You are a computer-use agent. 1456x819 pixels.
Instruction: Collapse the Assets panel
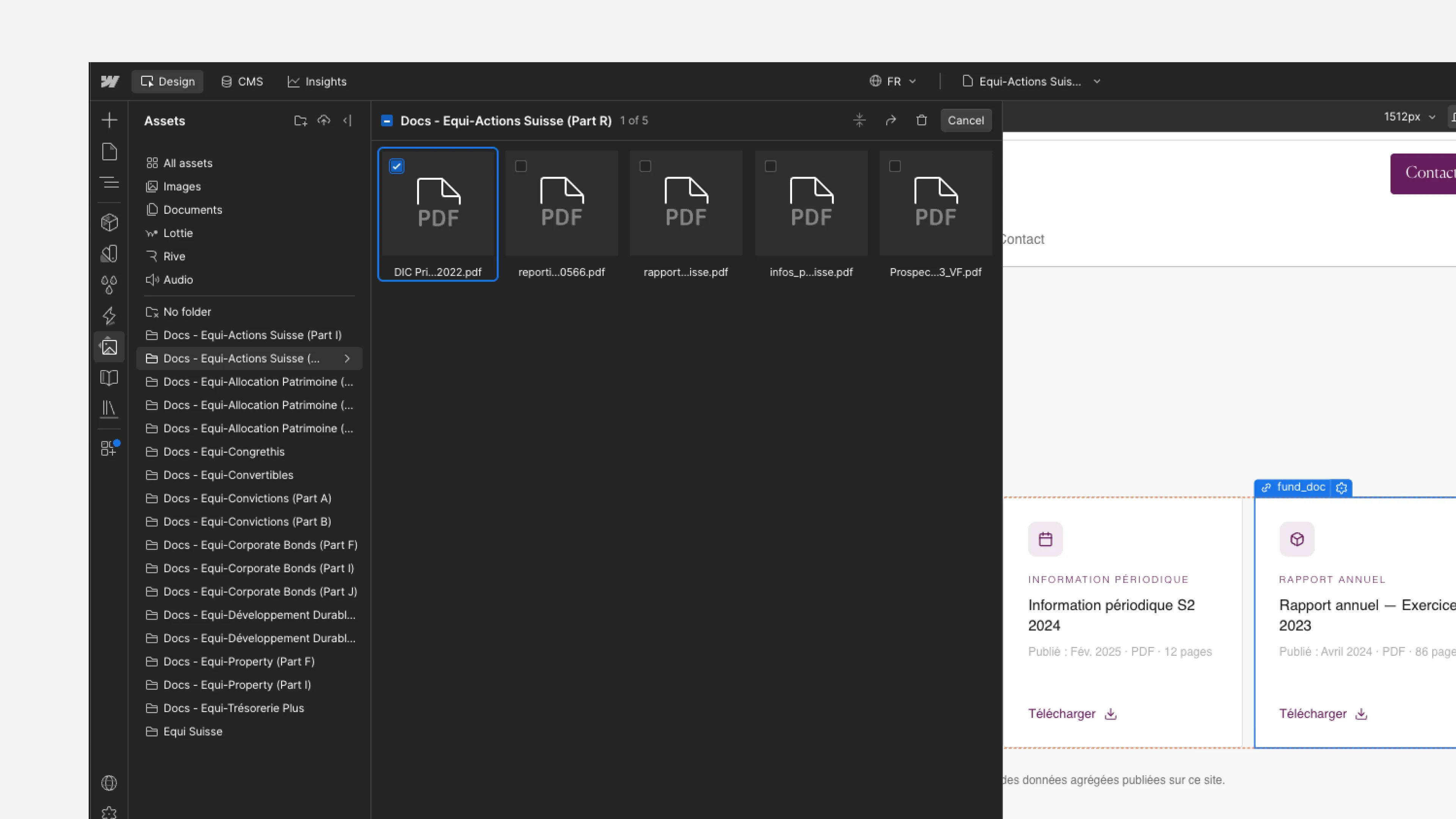point(348,121)
